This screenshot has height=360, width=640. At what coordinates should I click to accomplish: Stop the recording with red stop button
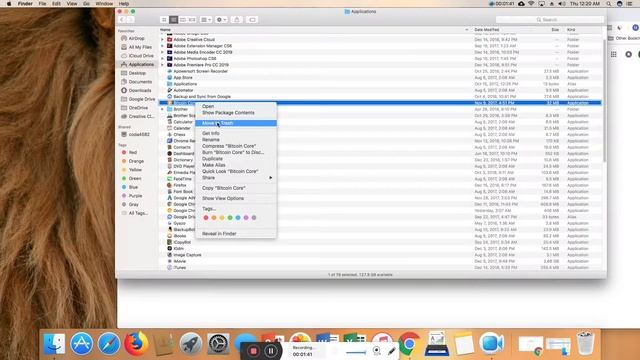tap(253, 351)
